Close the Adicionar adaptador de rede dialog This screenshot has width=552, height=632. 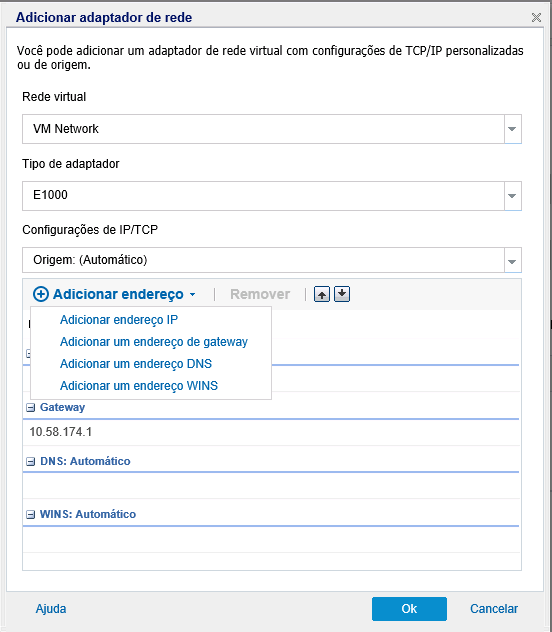point(536,17)
